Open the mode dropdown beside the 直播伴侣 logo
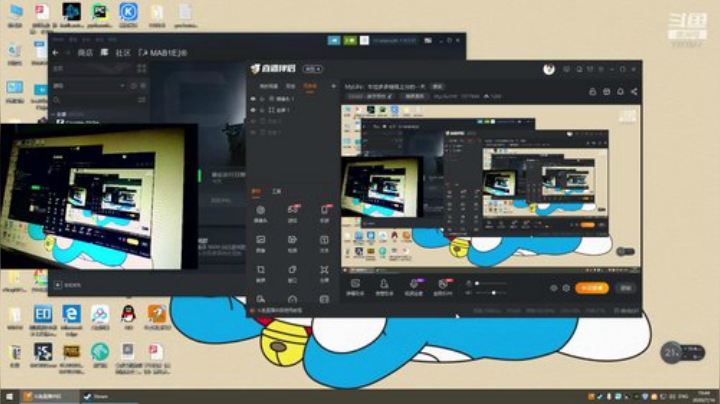The height and width of the screenshot is (404, 720). coord(313,69)
